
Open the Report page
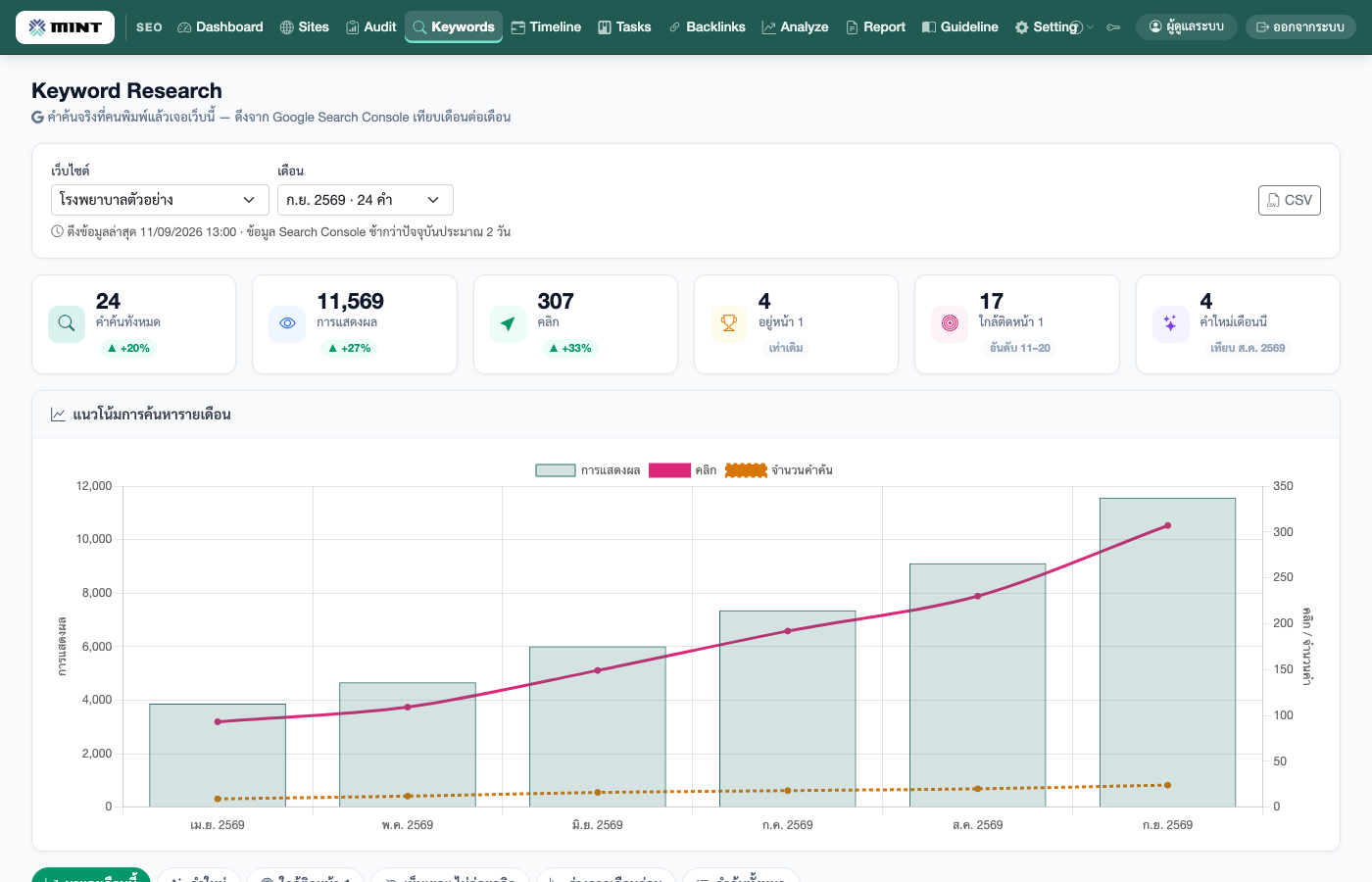click(875, 27)
